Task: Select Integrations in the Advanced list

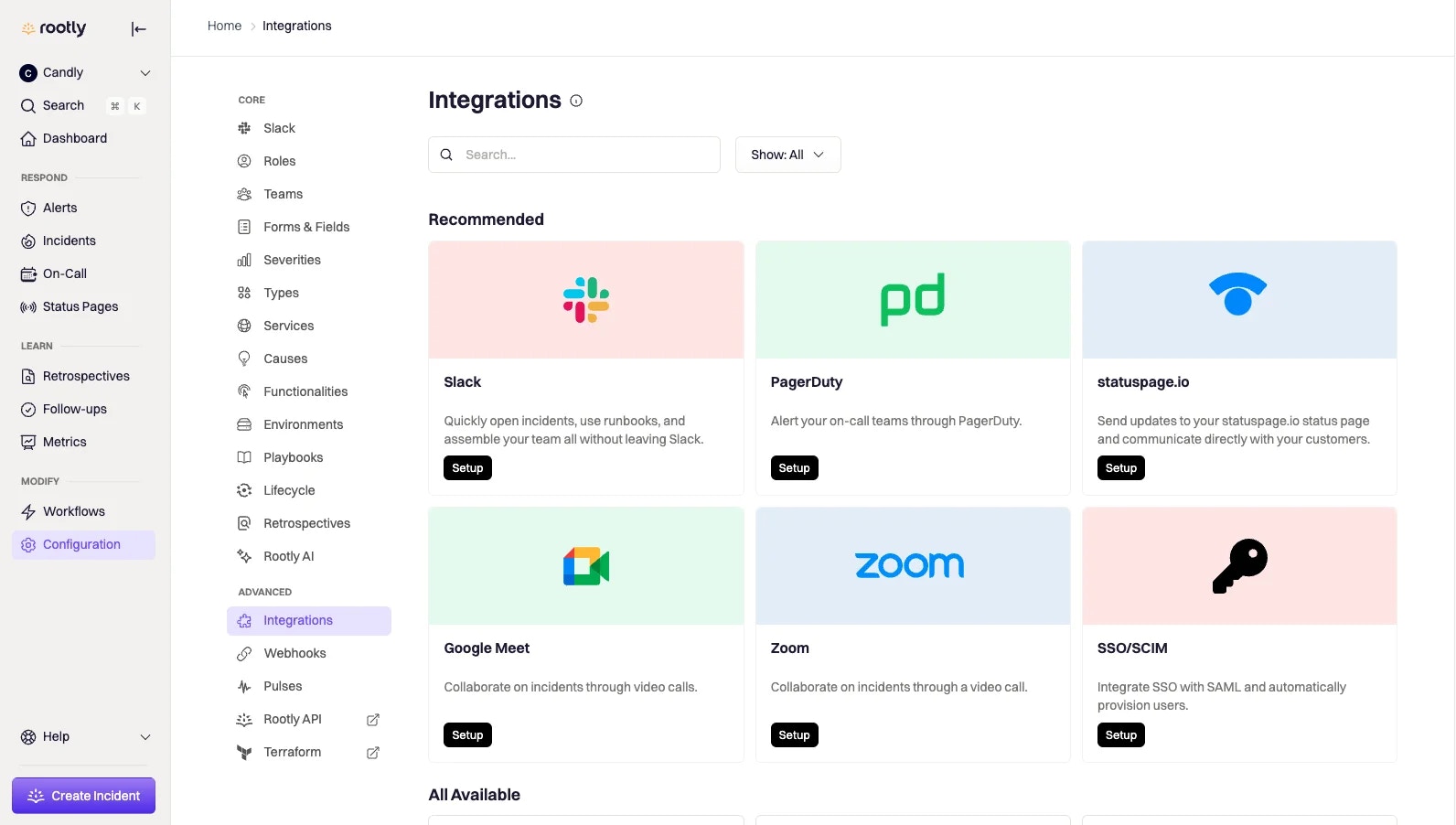Action: pos(309,621)
